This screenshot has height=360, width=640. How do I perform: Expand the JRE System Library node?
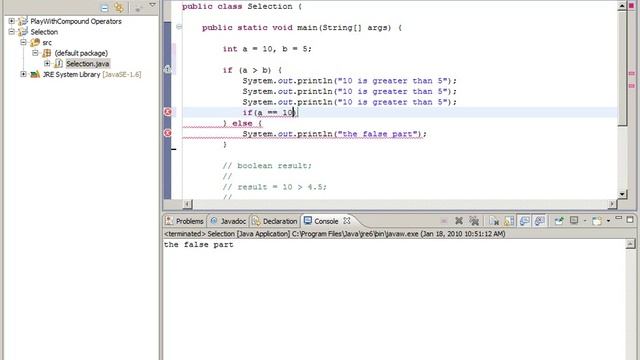coord(23,74)
